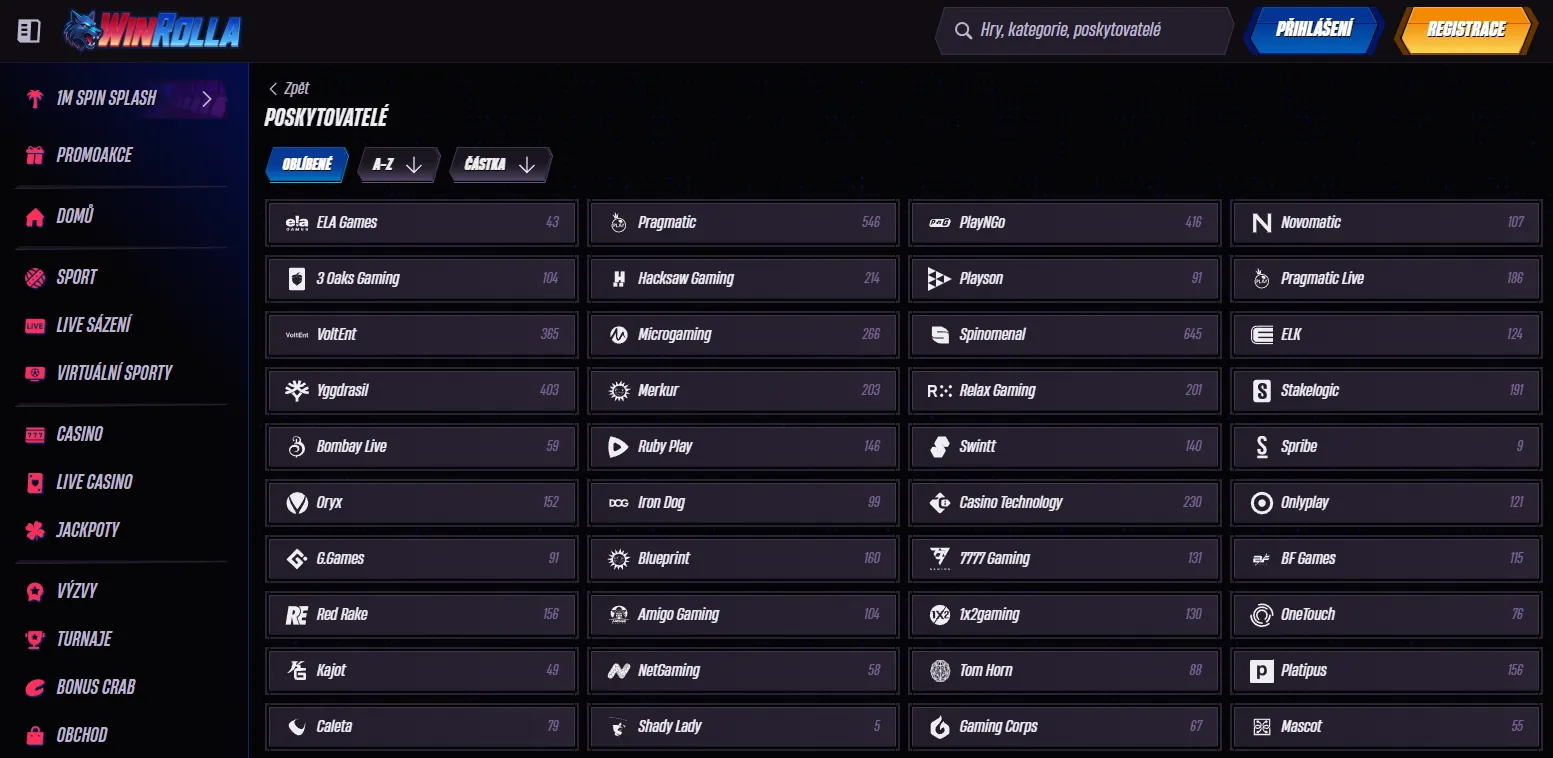Open the Obchod shopping bag icon
The height and width of the screenshot is (758, 1553).
pos(35,735)
